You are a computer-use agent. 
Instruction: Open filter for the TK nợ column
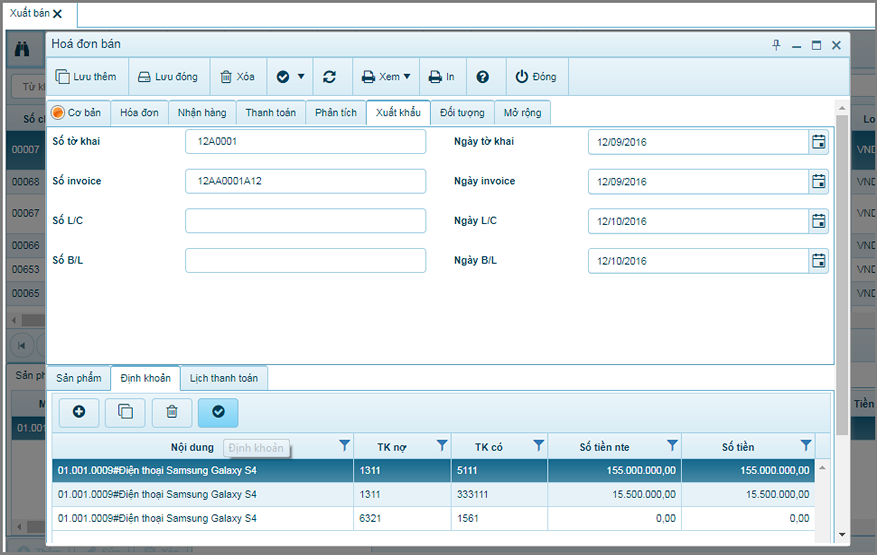[x=441, y=446]
